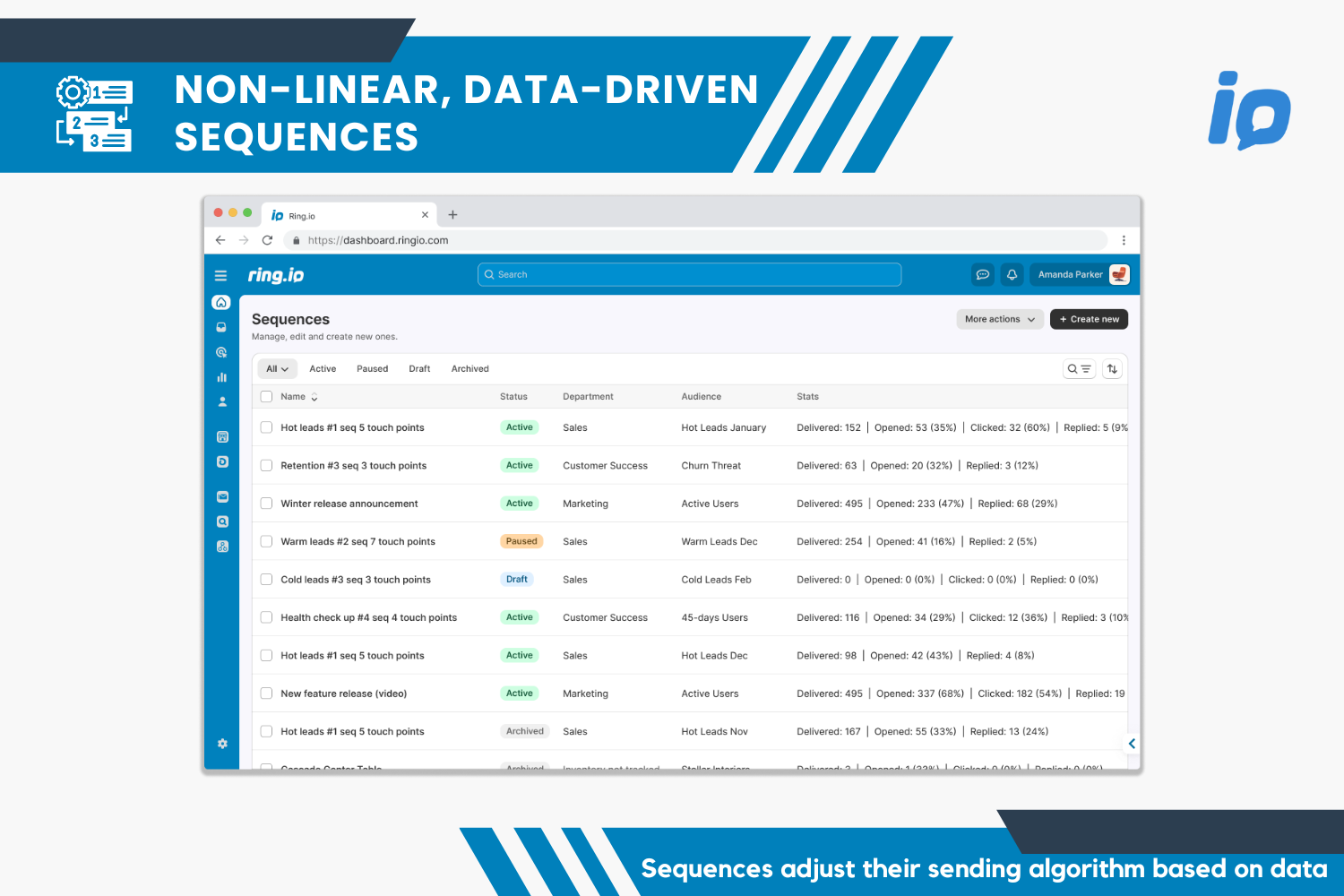Tick the select-all checkbox beside Name
Viewport: 1344px width, 896px height.
(x=266, y=397)
